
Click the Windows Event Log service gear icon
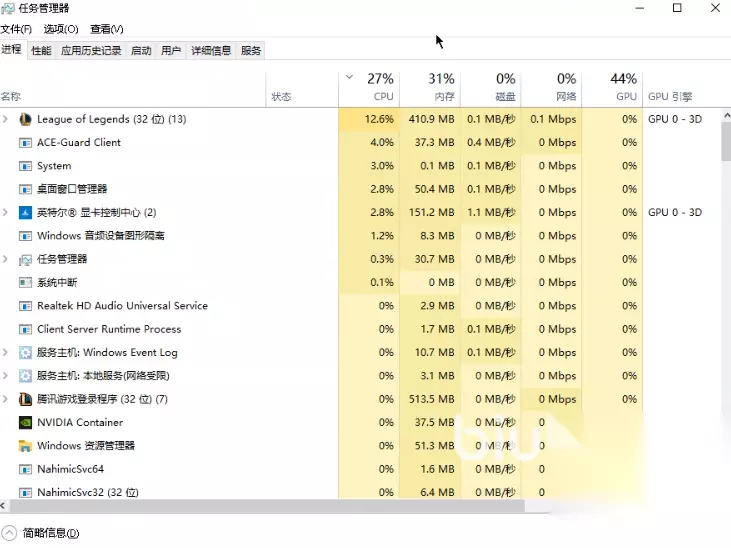click(x=25, y=353)
